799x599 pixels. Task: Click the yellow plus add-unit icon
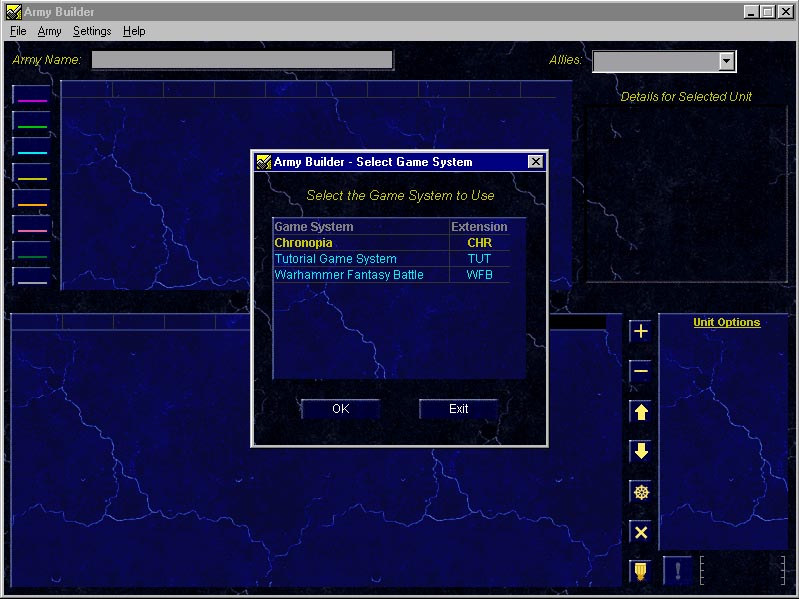pos(641,332)
